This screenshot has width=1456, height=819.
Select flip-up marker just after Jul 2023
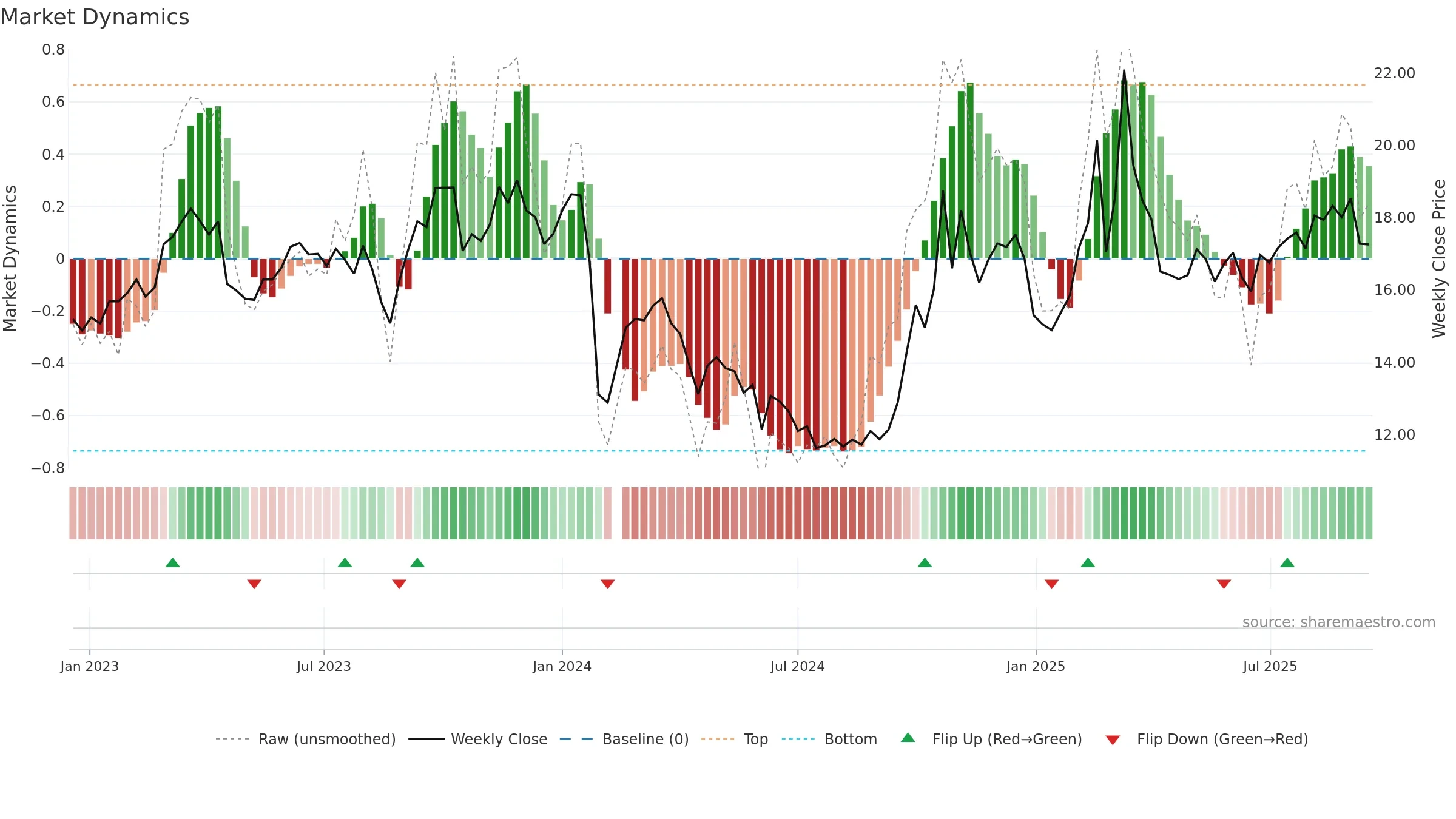[345, 562]
